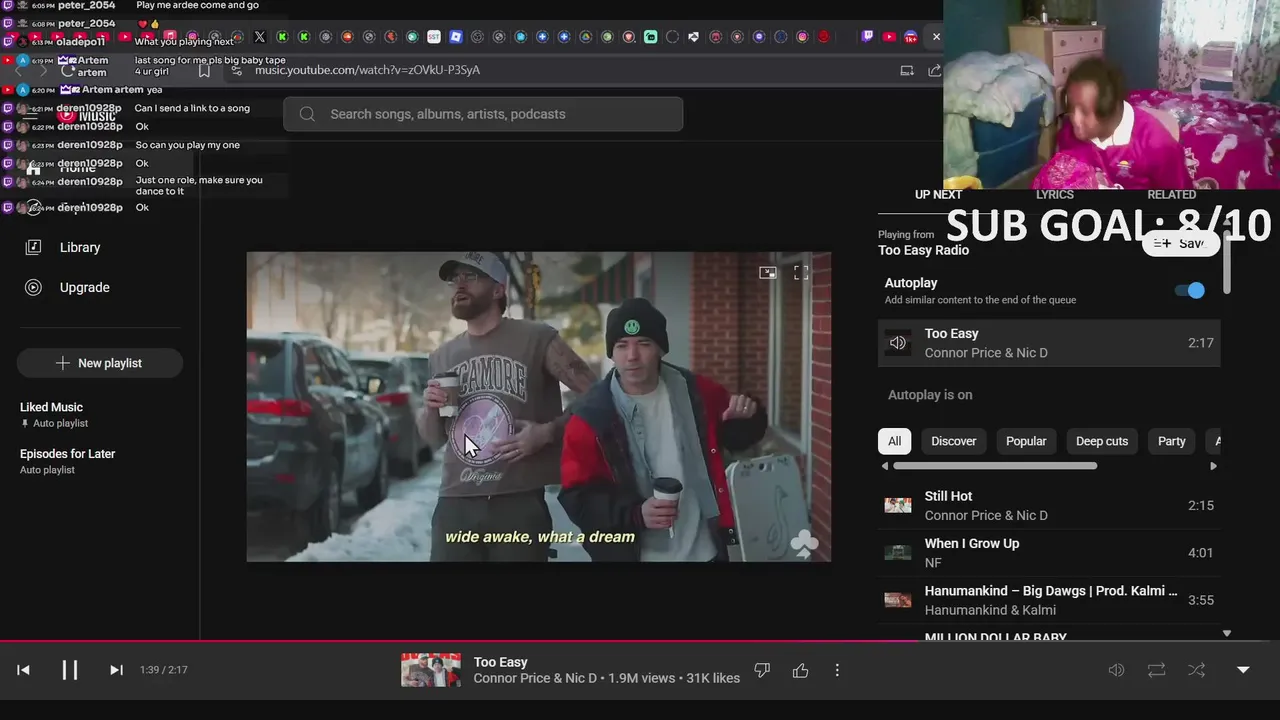
Task: Click Still Hot album thumbnail
Action: (897, 505)
